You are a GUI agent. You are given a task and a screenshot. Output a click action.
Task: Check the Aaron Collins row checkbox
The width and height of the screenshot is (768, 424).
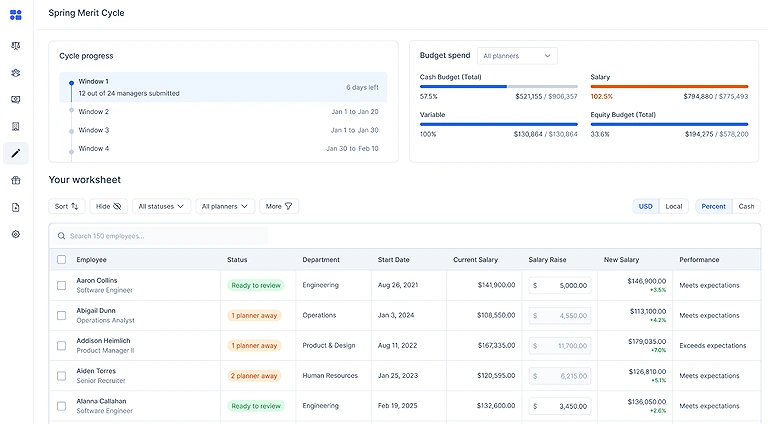click(61, 285)
